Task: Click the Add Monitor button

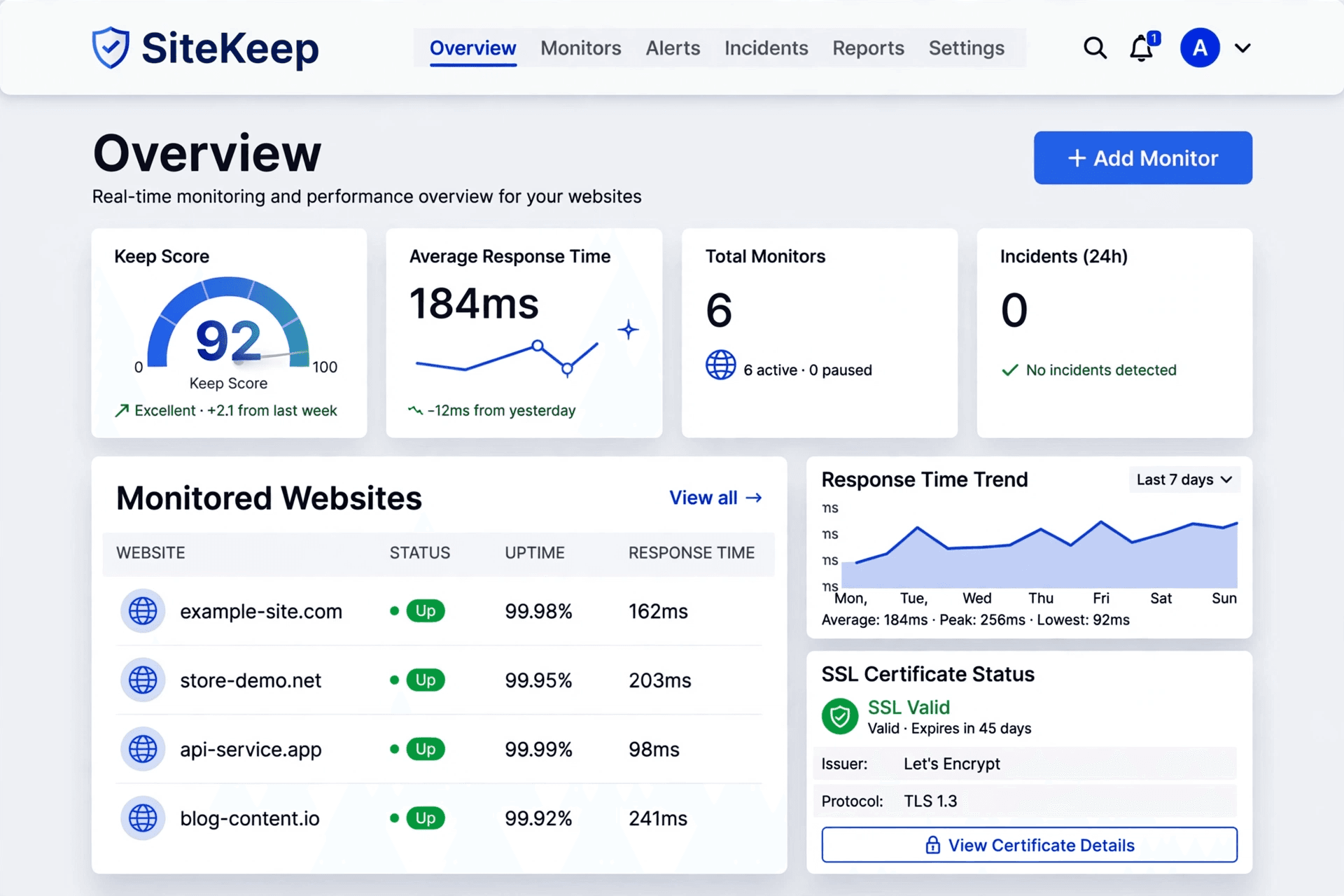Action: (1142, 157)
